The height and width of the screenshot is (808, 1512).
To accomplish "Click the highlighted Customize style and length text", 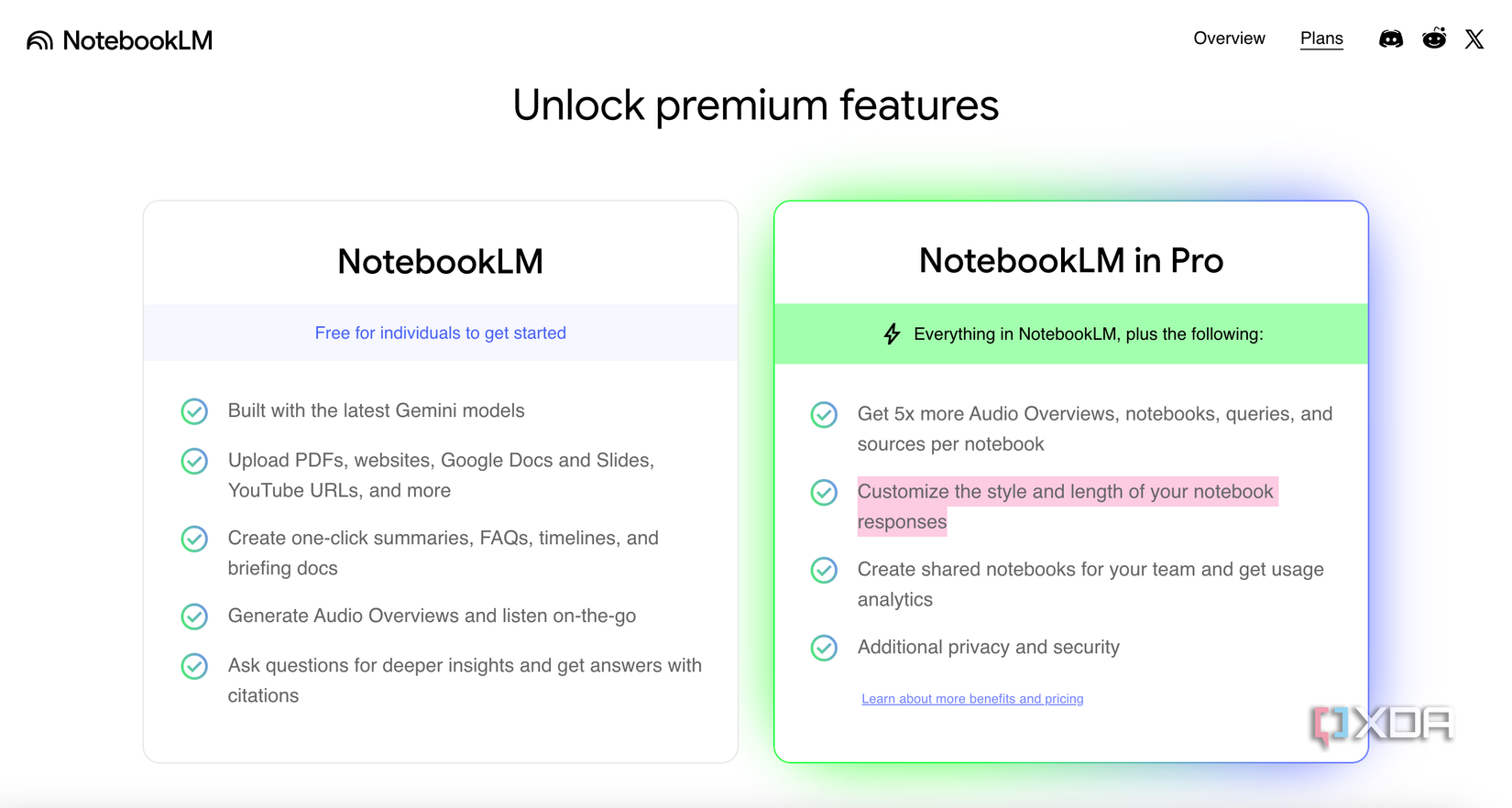I will pyautogui.click(x=1065, y=492).
